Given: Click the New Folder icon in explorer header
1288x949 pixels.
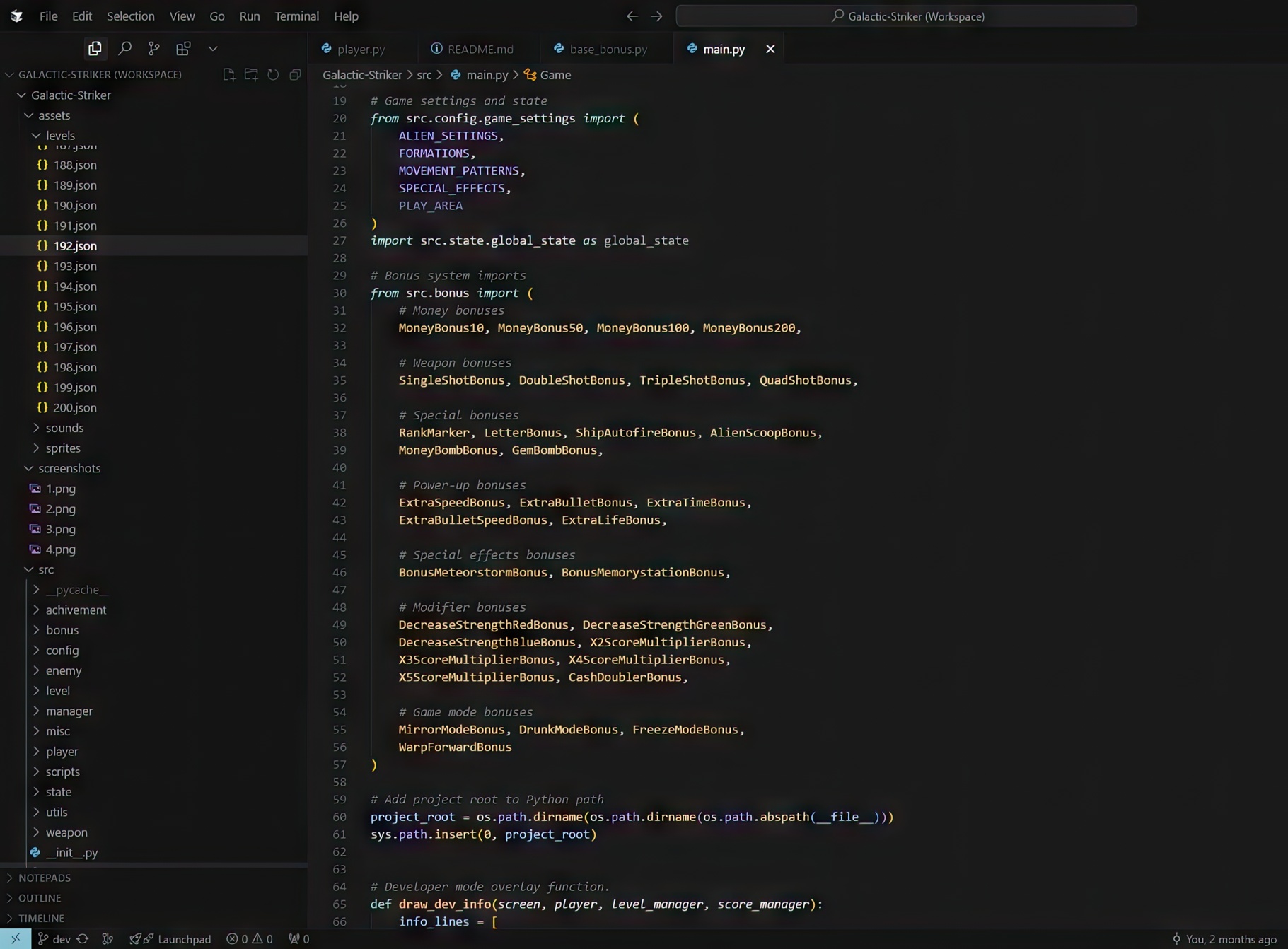Looking at the screenshot, I should 251,74.
